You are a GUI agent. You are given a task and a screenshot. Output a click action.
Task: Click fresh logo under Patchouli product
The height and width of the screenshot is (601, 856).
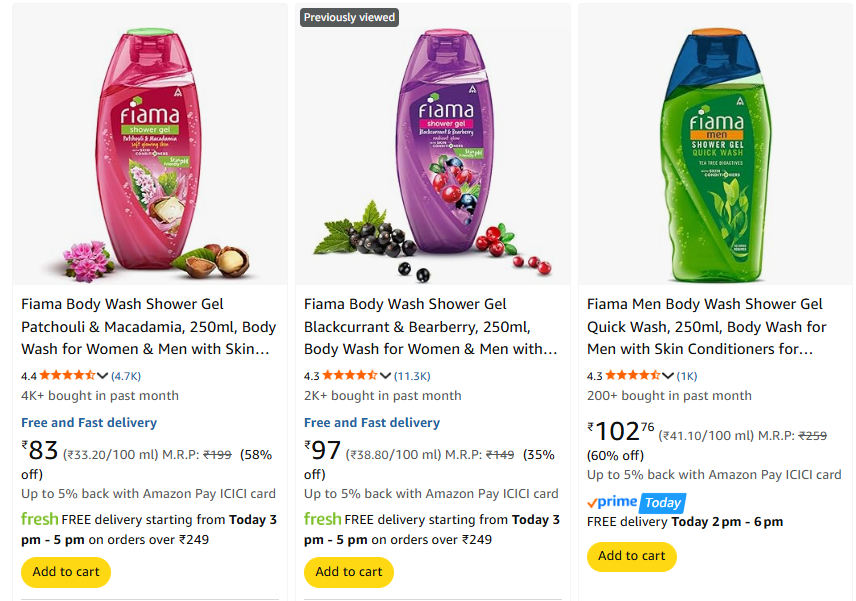40,519
